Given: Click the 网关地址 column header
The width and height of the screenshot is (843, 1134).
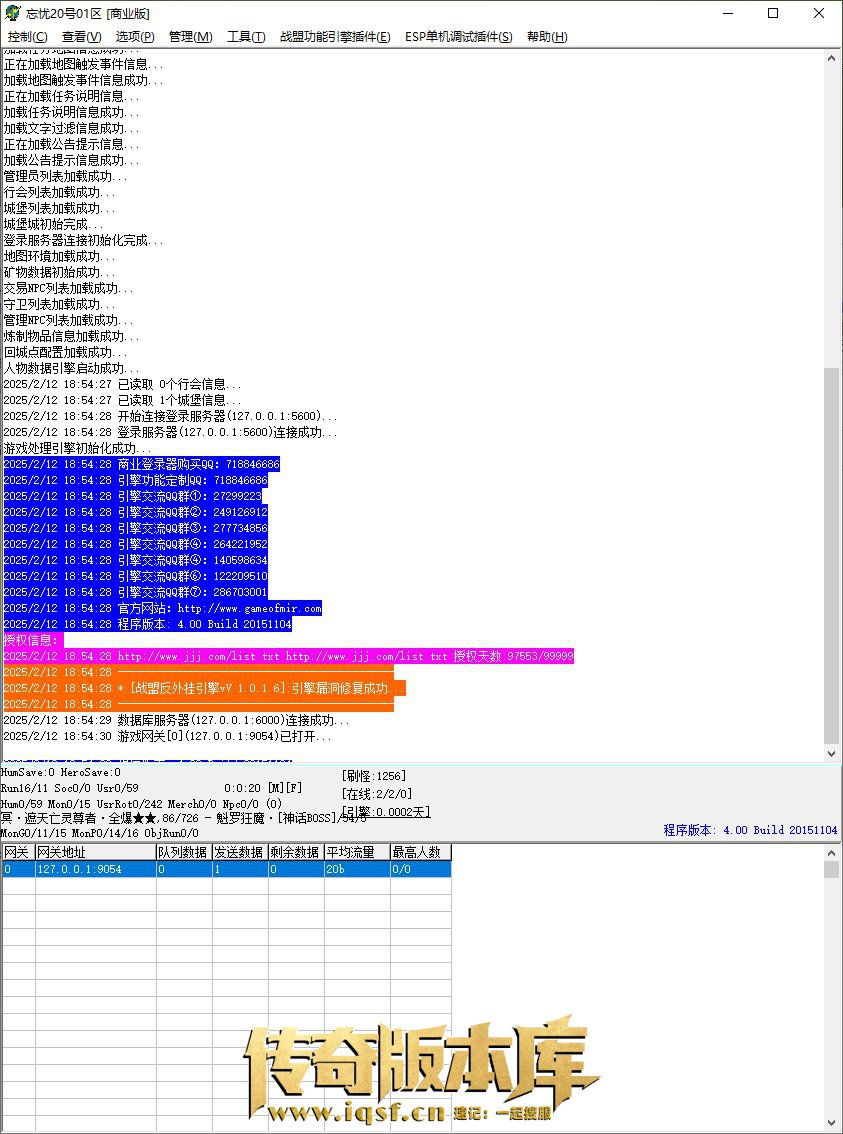Looking at the screenshot, I should pyautogui.click(x=94, y=852).
